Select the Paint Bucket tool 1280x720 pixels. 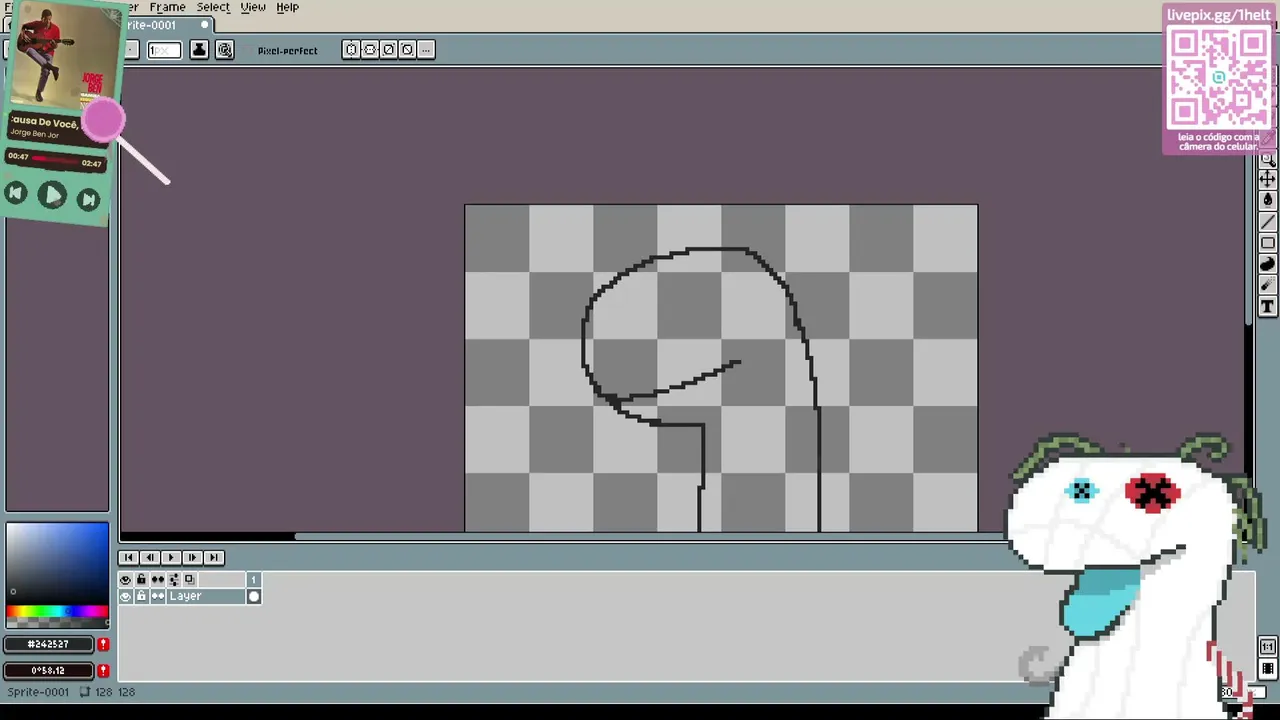click(1267, 201)
